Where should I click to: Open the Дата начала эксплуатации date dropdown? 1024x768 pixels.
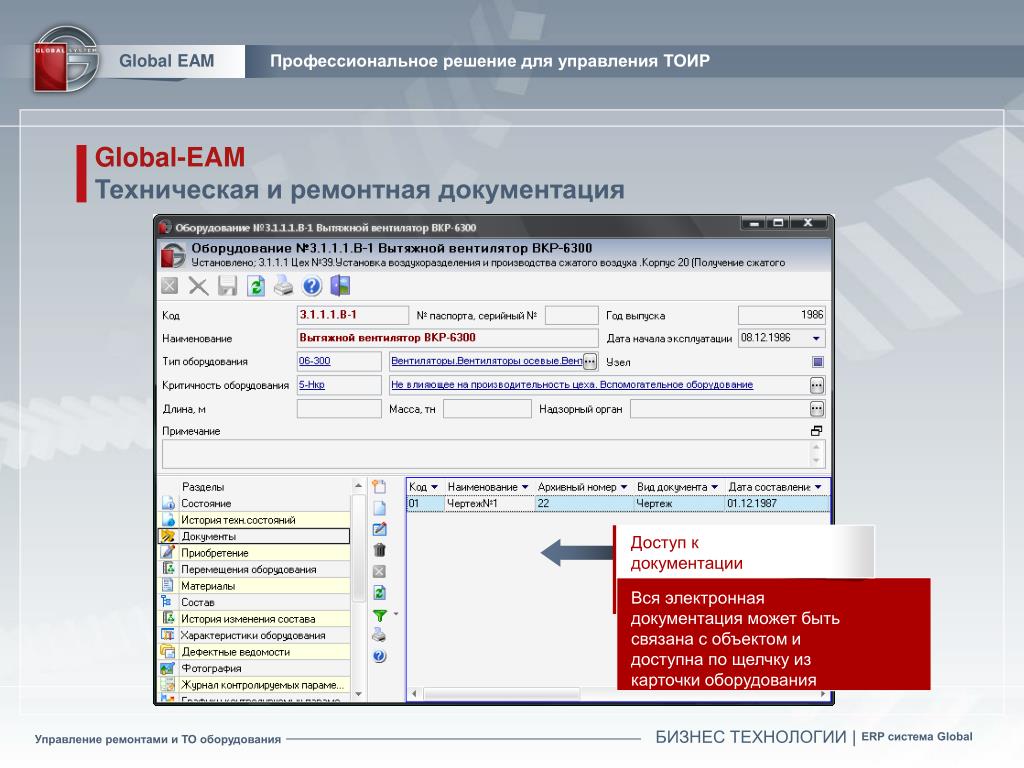point(816,338)
